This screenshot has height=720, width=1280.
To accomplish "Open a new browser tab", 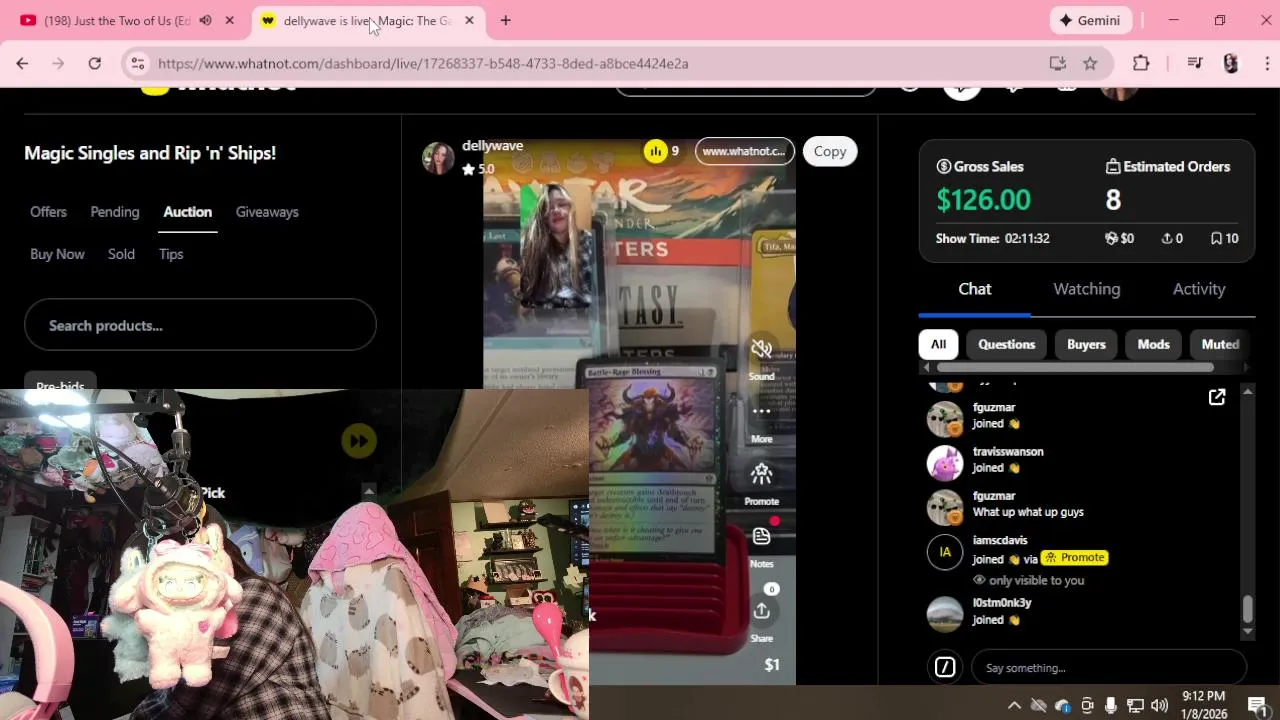I will (505, 20).
